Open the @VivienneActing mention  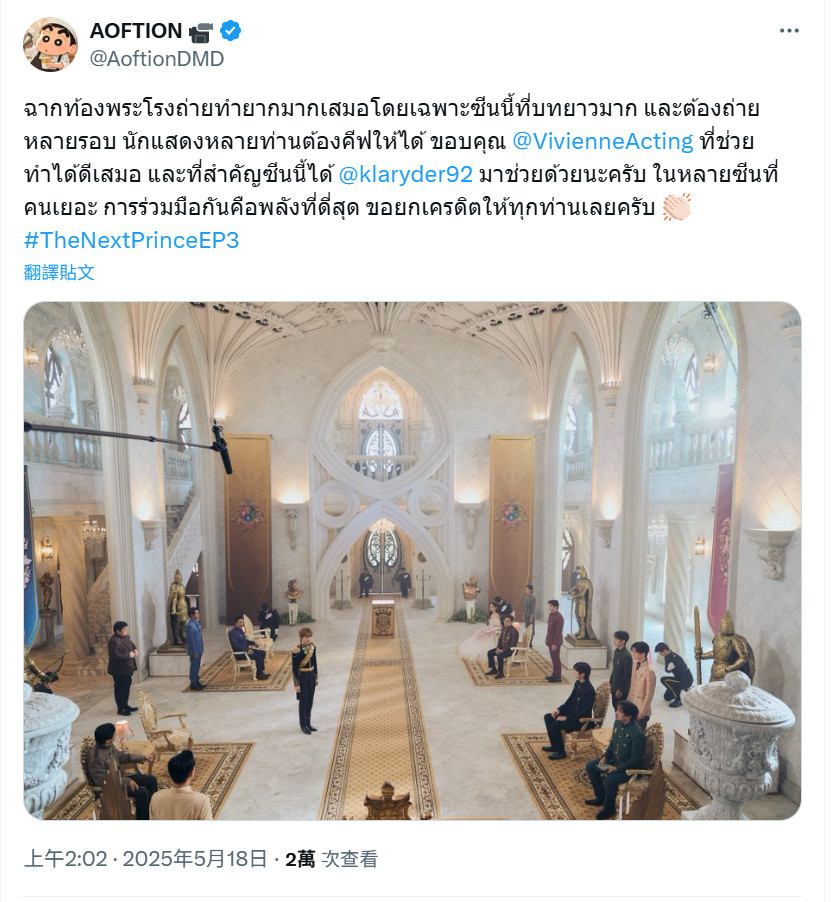tap(603, 141)
